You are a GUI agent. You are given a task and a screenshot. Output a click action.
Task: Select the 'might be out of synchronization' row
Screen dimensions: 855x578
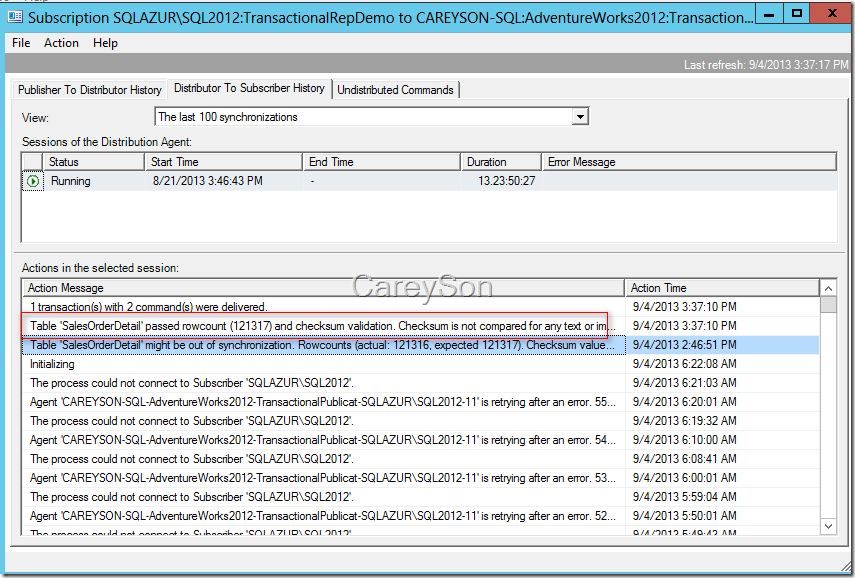tap(421, 345)
